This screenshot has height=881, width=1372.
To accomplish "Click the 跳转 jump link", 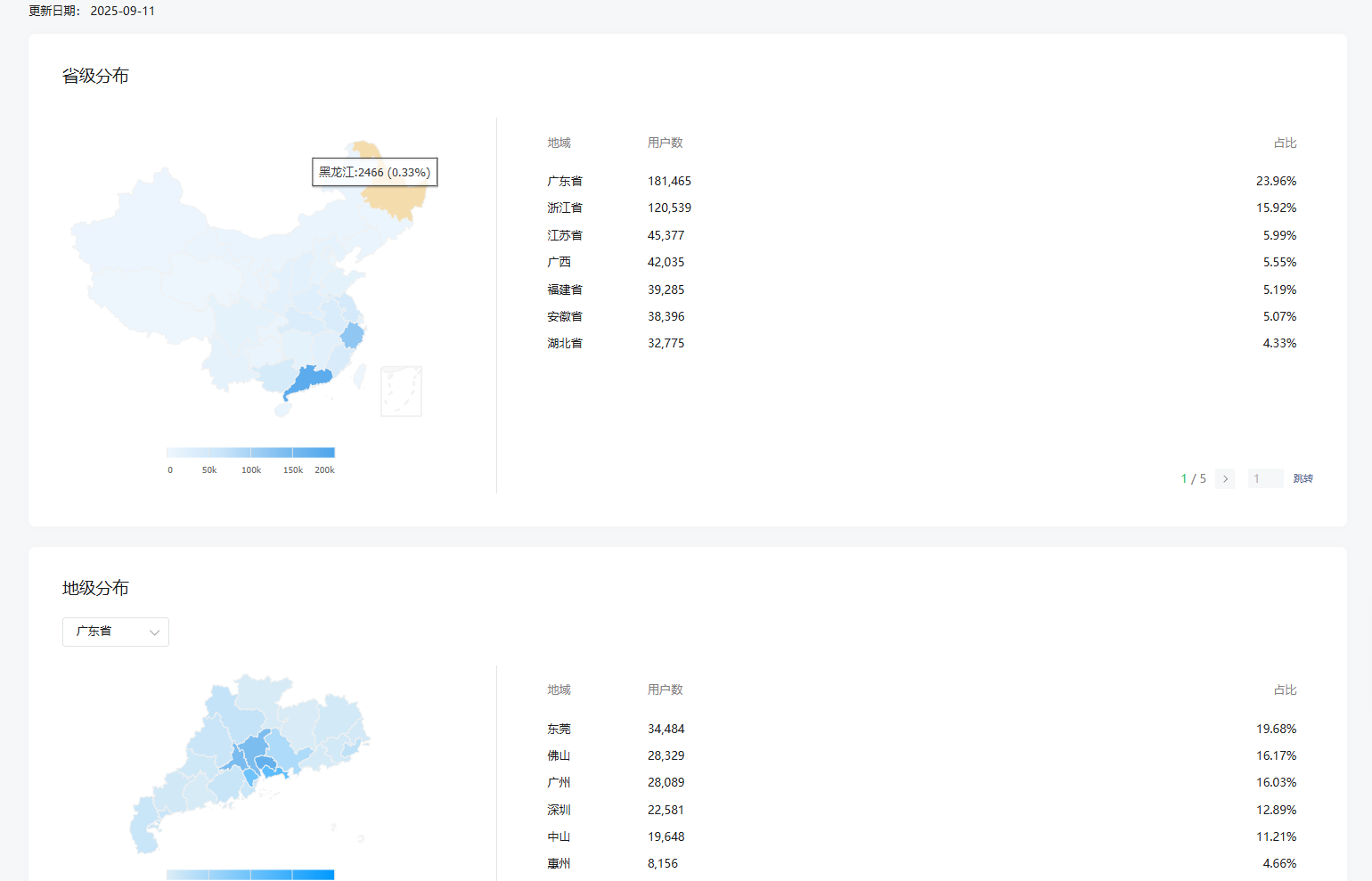I will [1303, 478].
